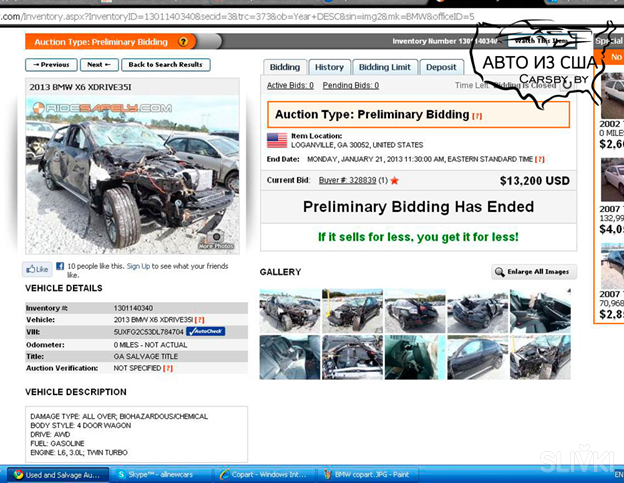Select the Bidding tab
Screen dimensions: 624x483
[x=284, y=67]
